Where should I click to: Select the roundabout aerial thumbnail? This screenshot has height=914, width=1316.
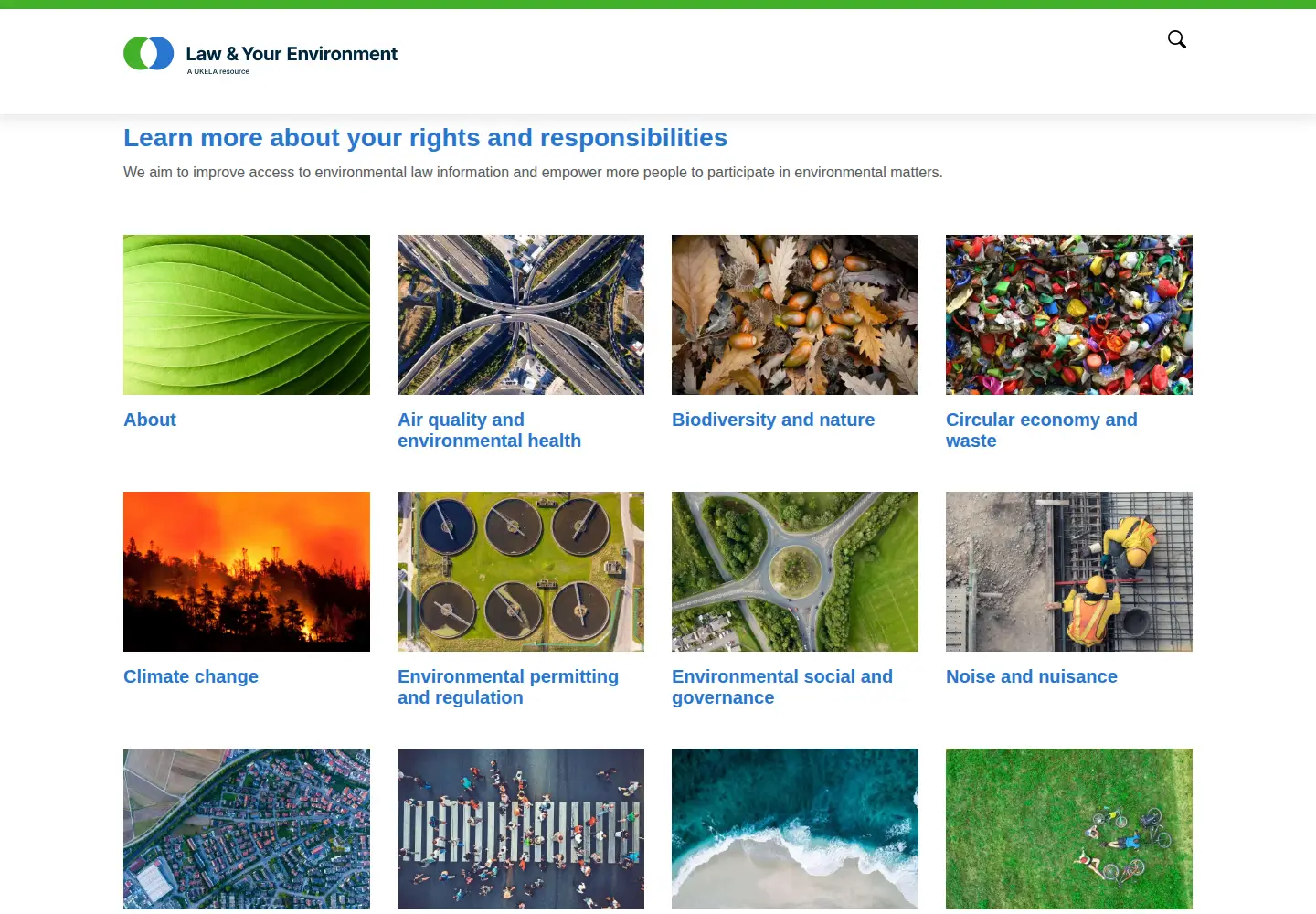[795, 572]
